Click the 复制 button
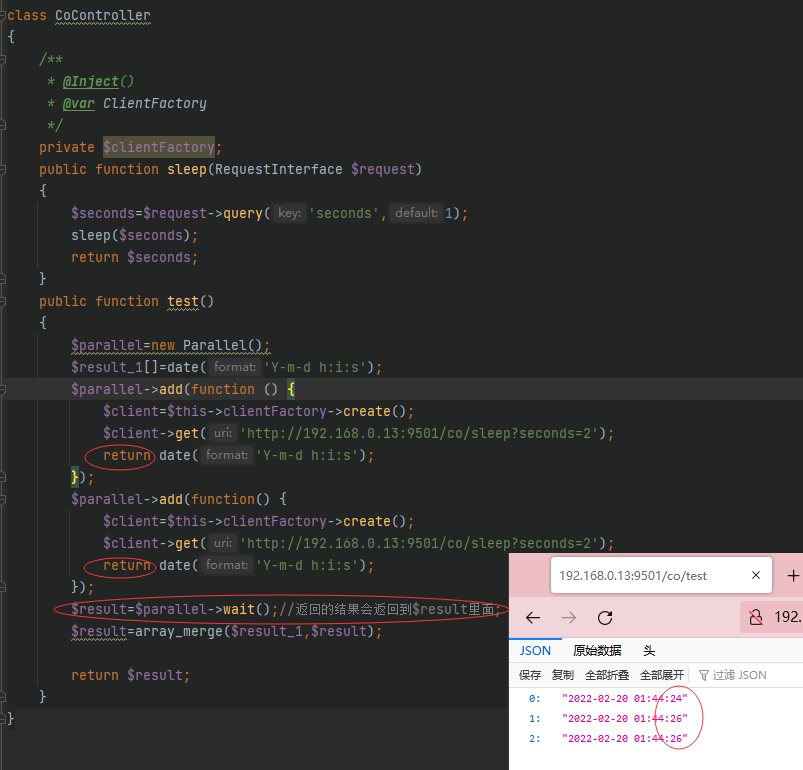 562,675
